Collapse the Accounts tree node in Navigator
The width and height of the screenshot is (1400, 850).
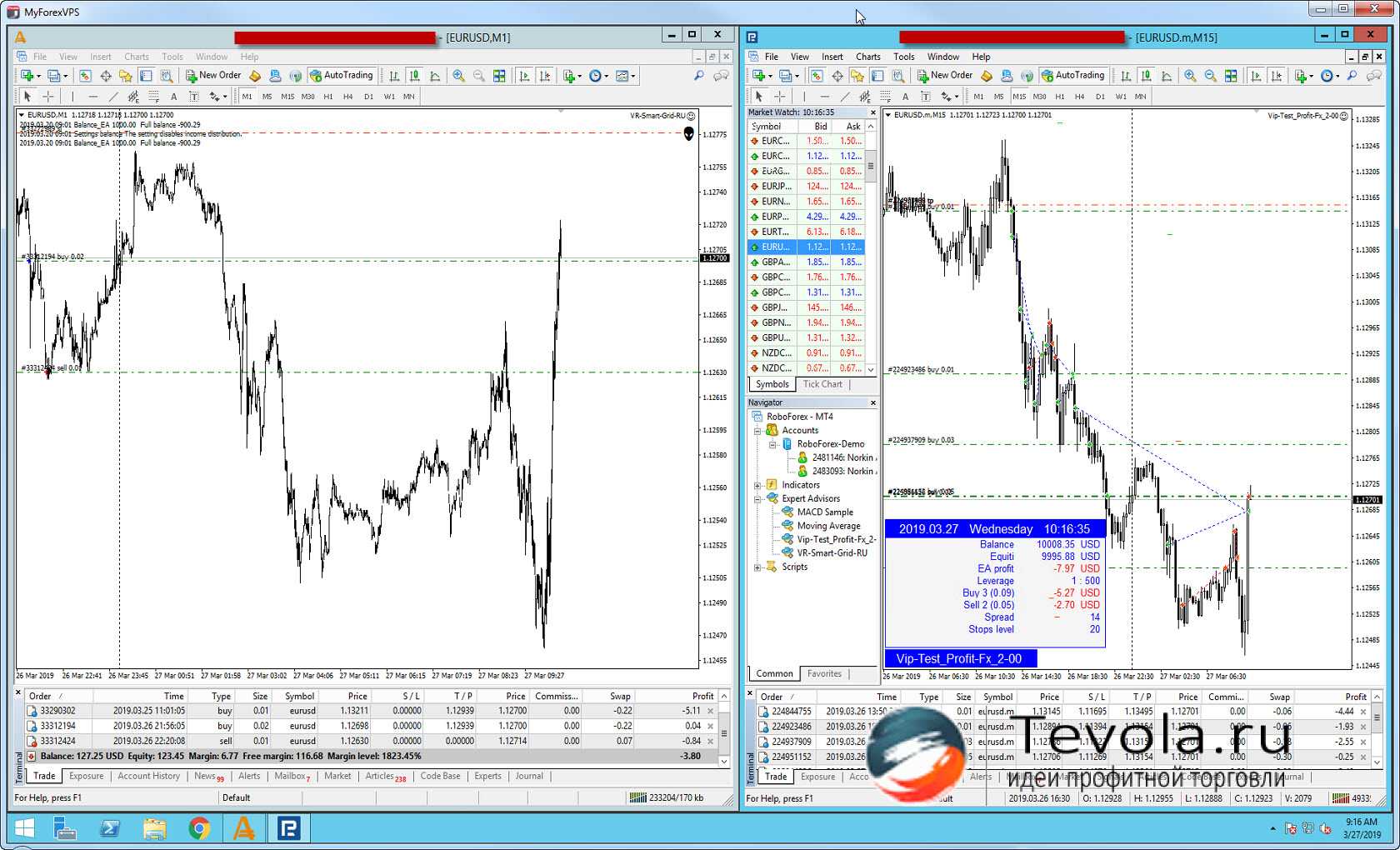[x=757, y=431]
